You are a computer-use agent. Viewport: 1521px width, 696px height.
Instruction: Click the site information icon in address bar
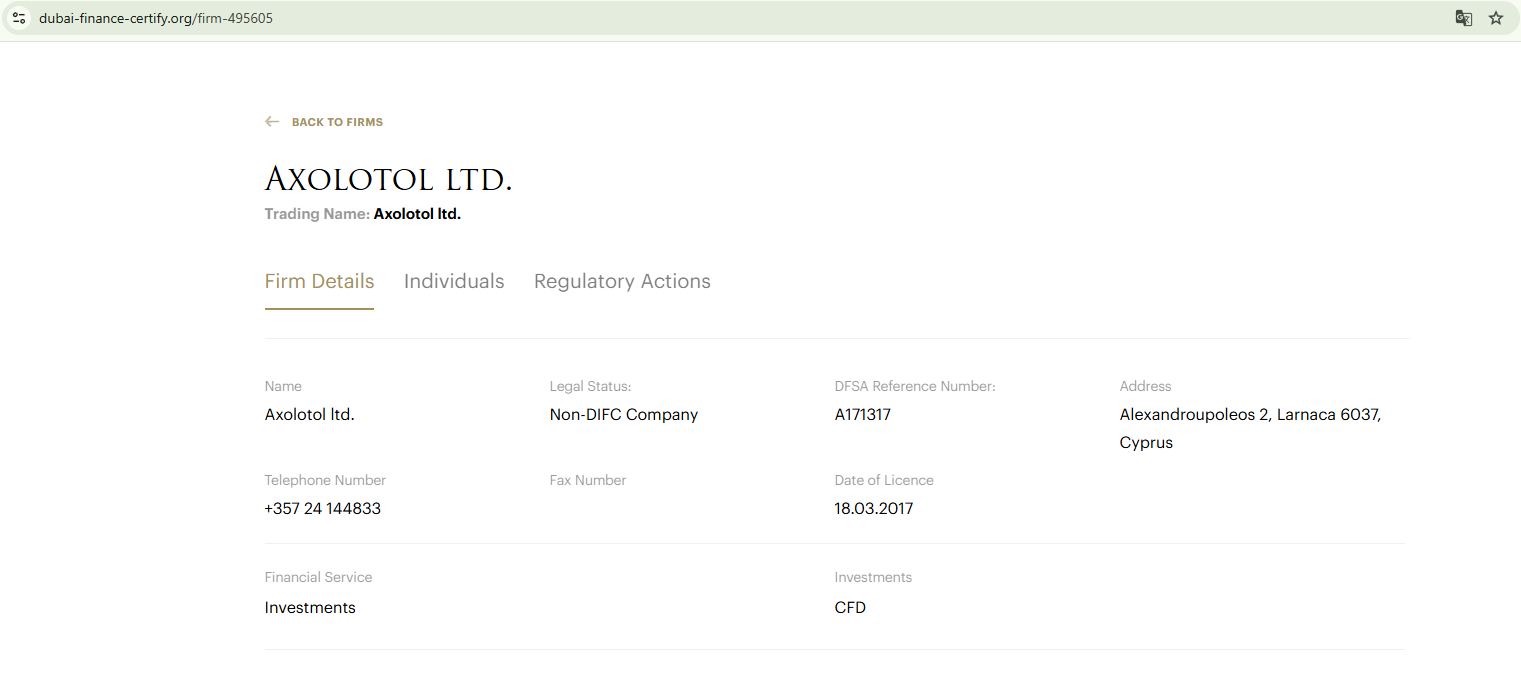click(18, 18)
